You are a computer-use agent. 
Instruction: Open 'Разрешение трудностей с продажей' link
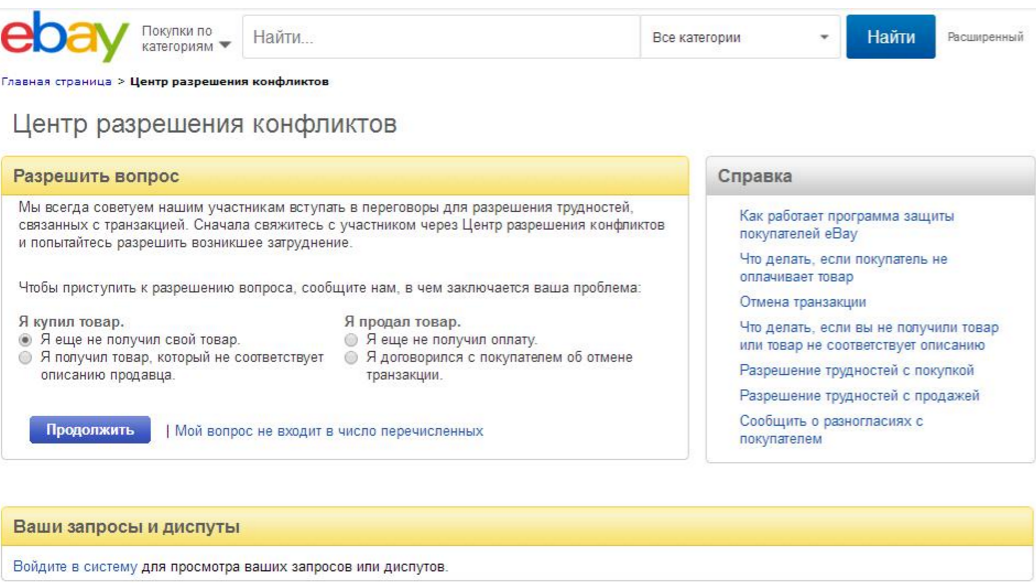click(x=859, y=395)
